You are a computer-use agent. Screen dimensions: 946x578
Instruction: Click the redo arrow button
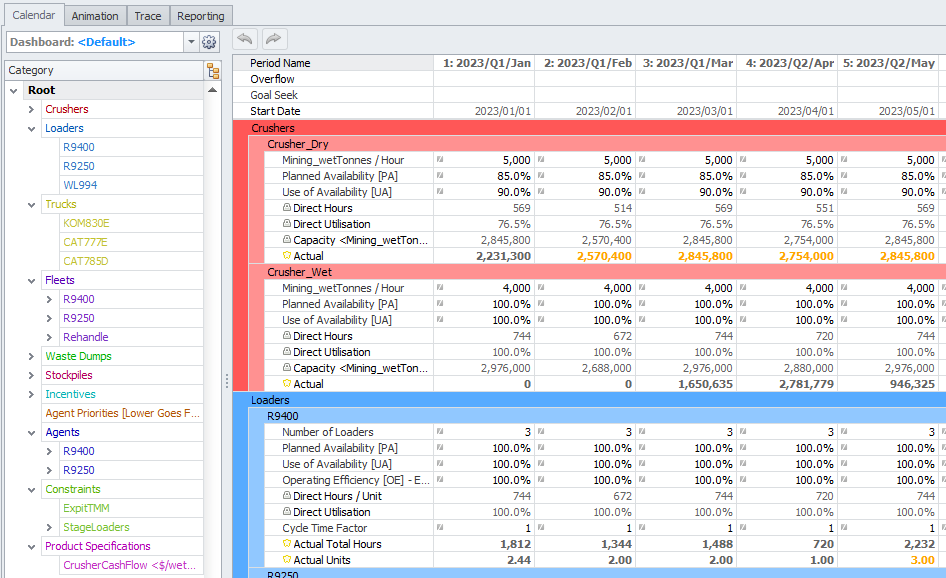274,39
